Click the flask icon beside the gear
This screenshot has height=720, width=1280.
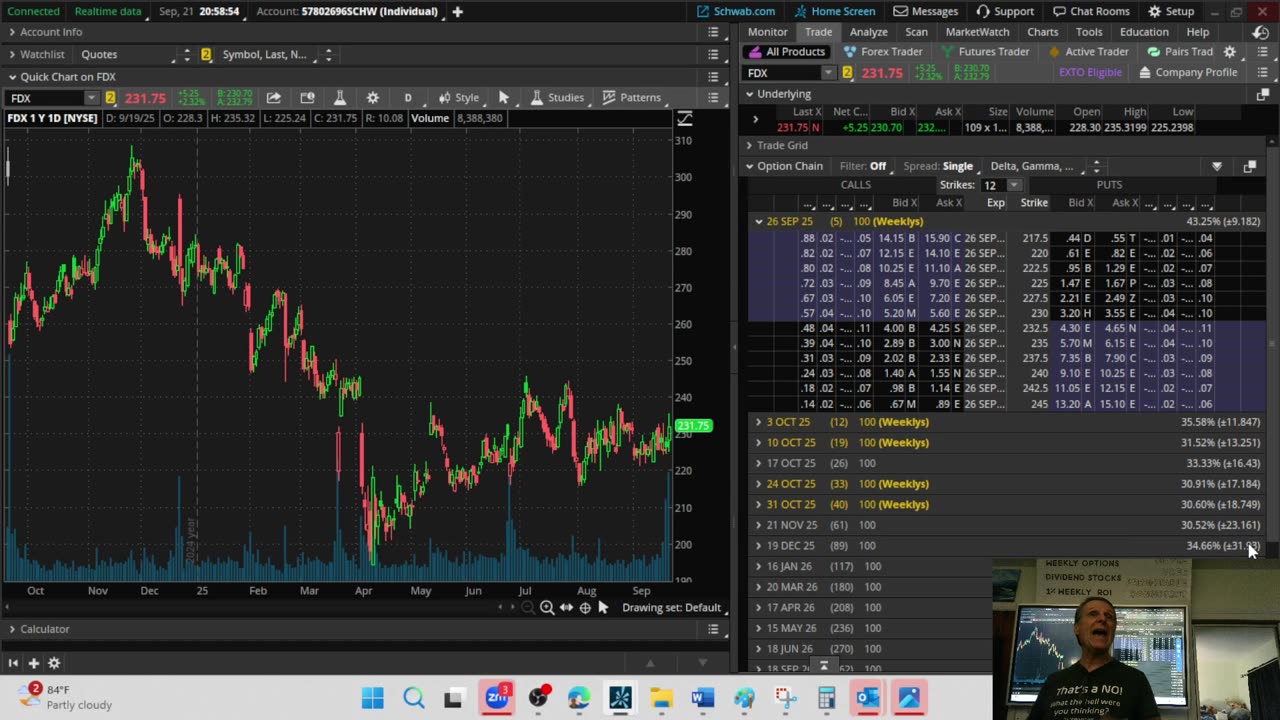click(340, 98)
